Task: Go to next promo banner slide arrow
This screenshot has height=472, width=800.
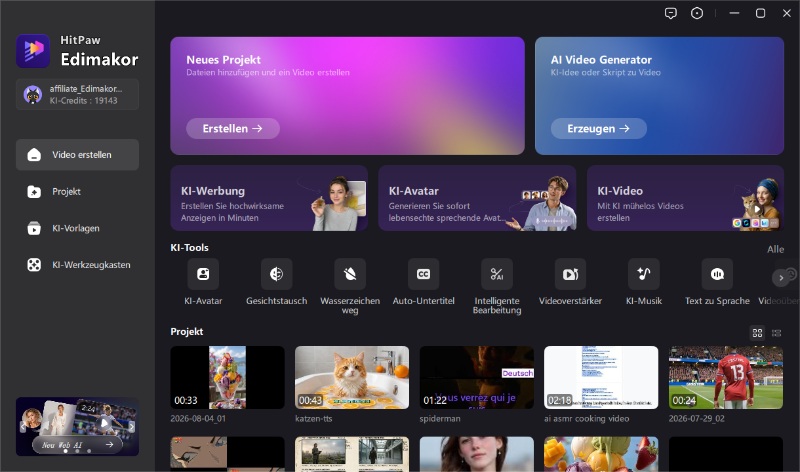Action: pos(132,427)
